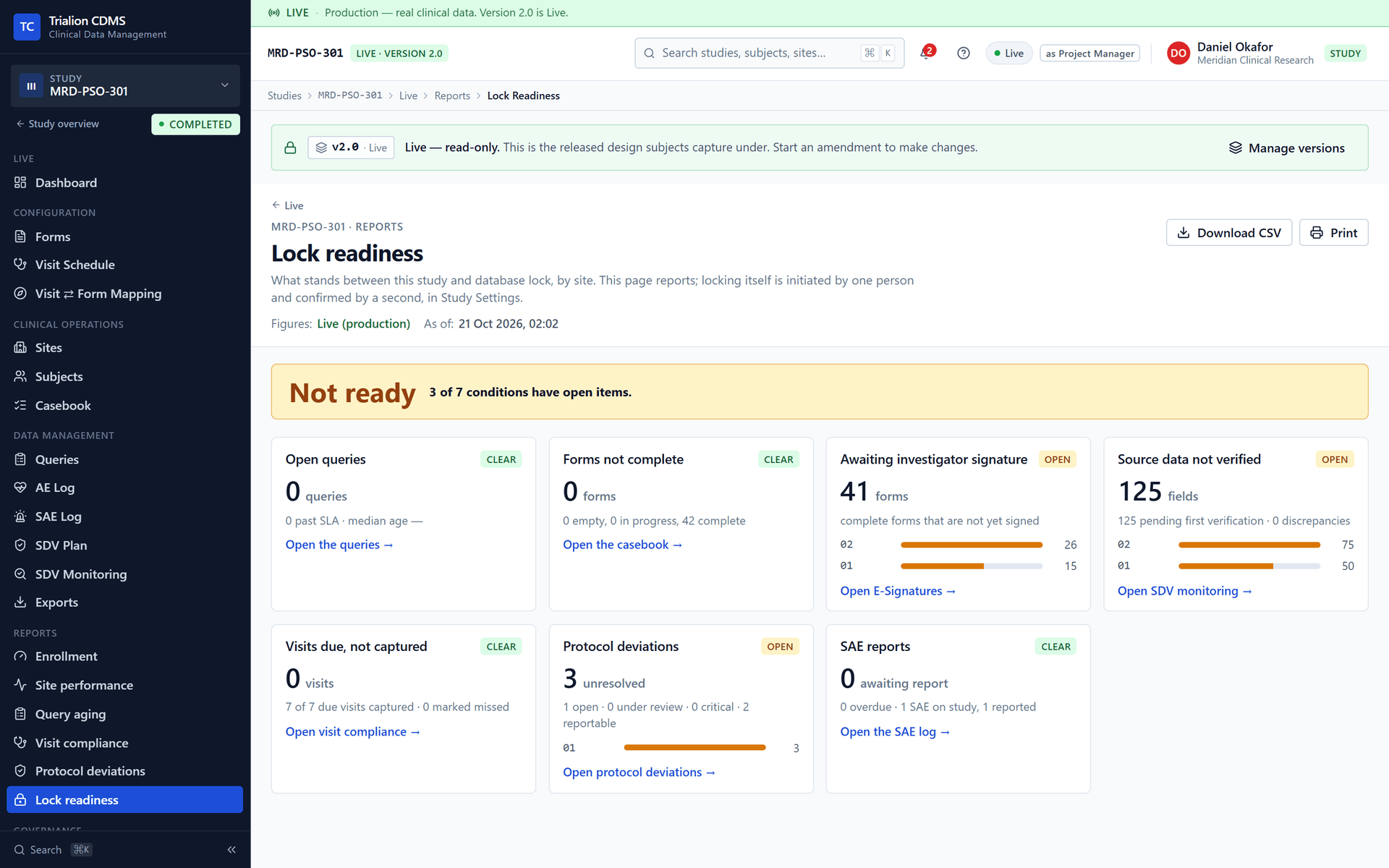
Task: Open Protocol deviations report in sidebar
Action: pyautogui.click(x=124, y=771)
